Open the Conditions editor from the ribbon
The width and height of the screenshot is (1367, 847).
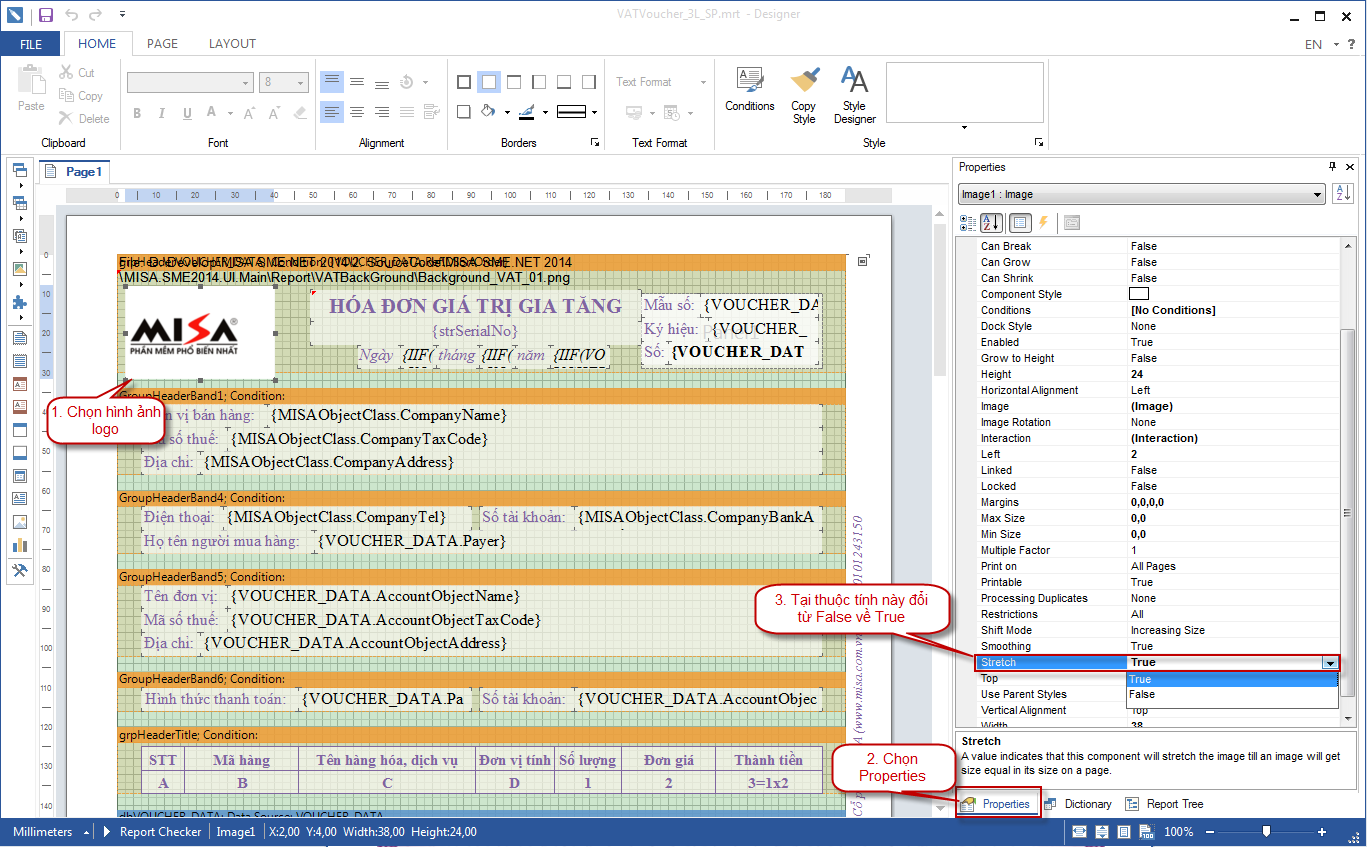(x=749, y=90)
